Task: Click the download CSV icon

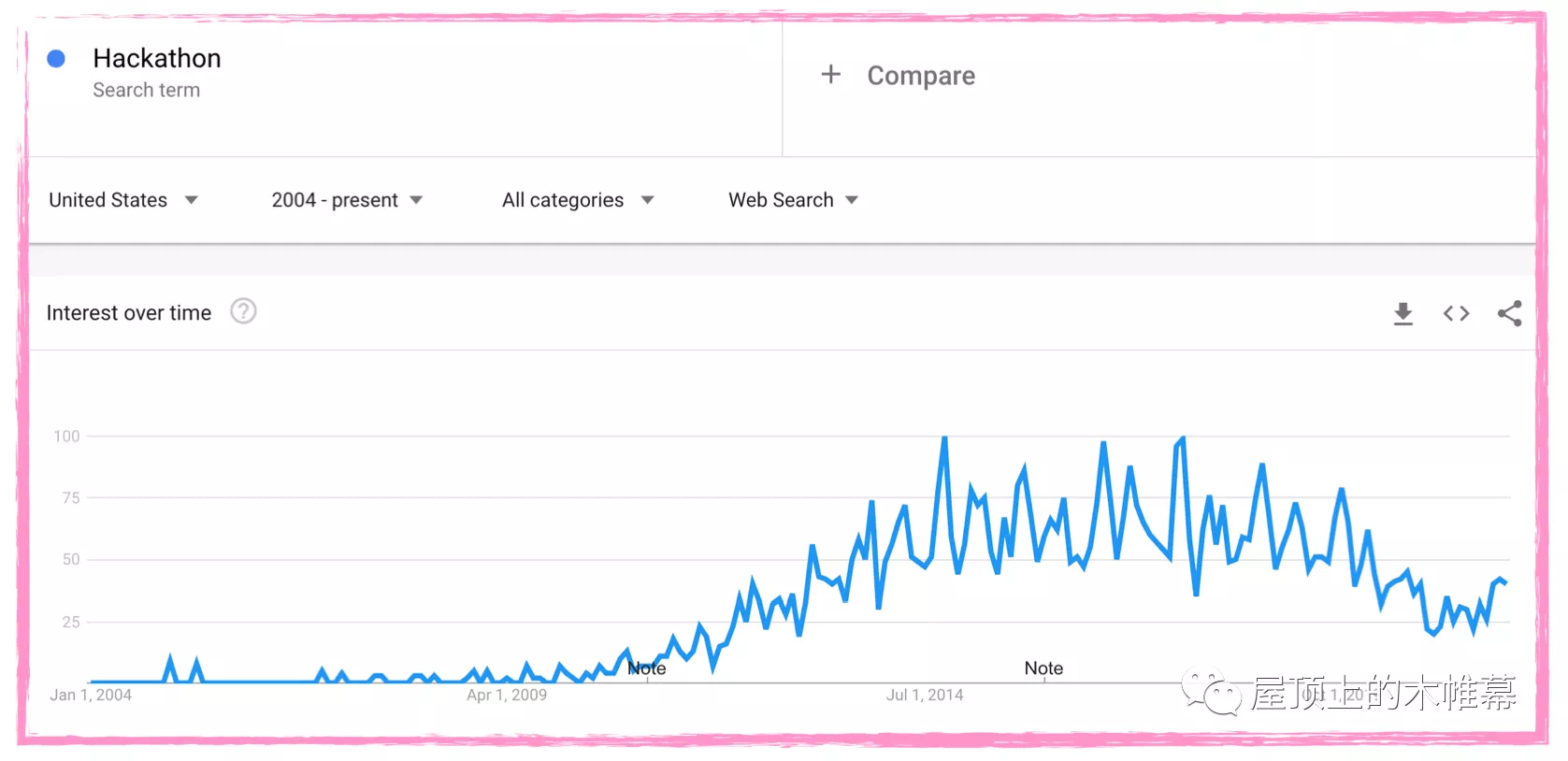Action: (x=1403, y=313)
